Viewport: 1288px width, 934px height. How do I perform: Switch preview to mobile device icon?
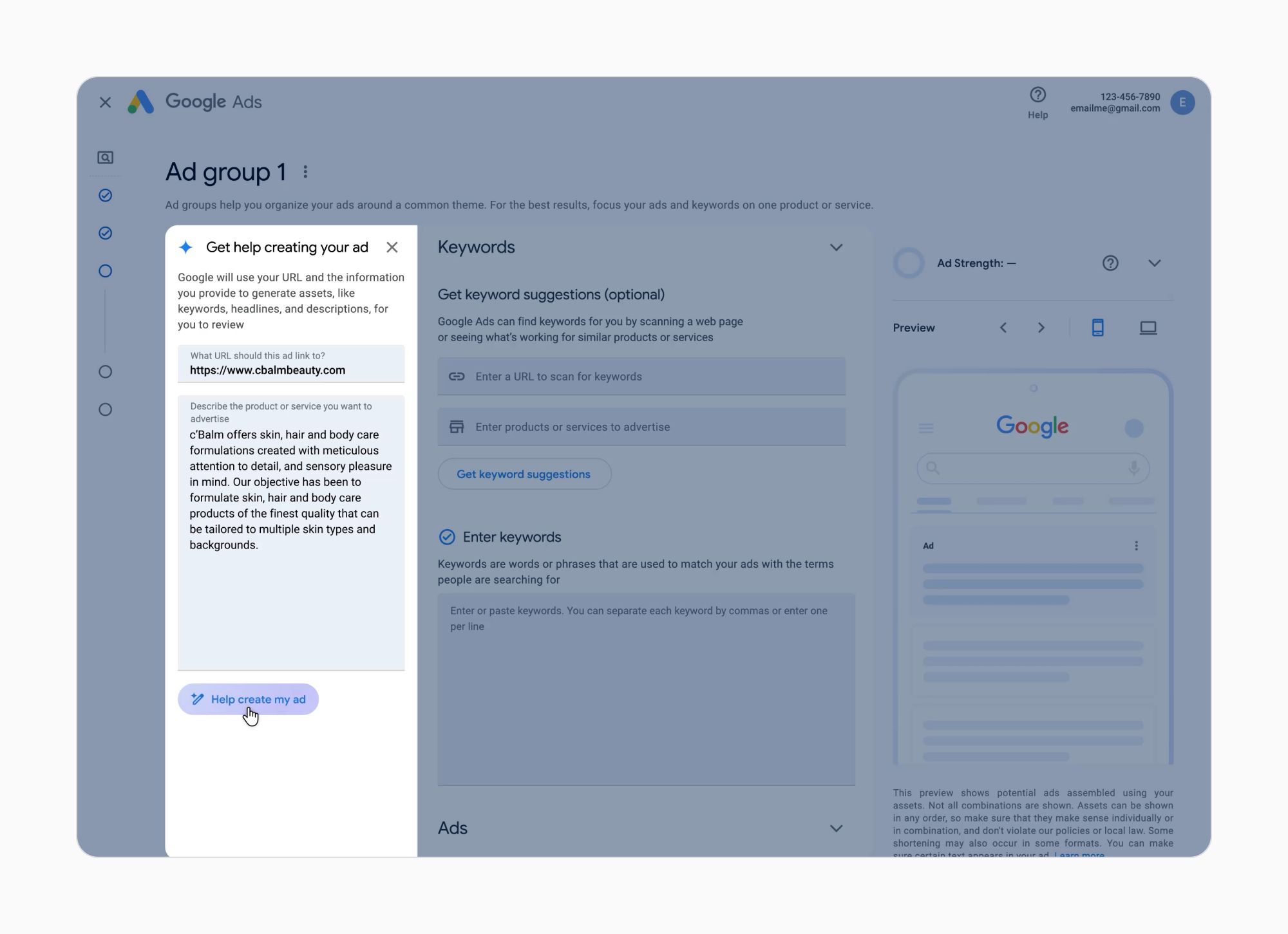coord(1097,328)
